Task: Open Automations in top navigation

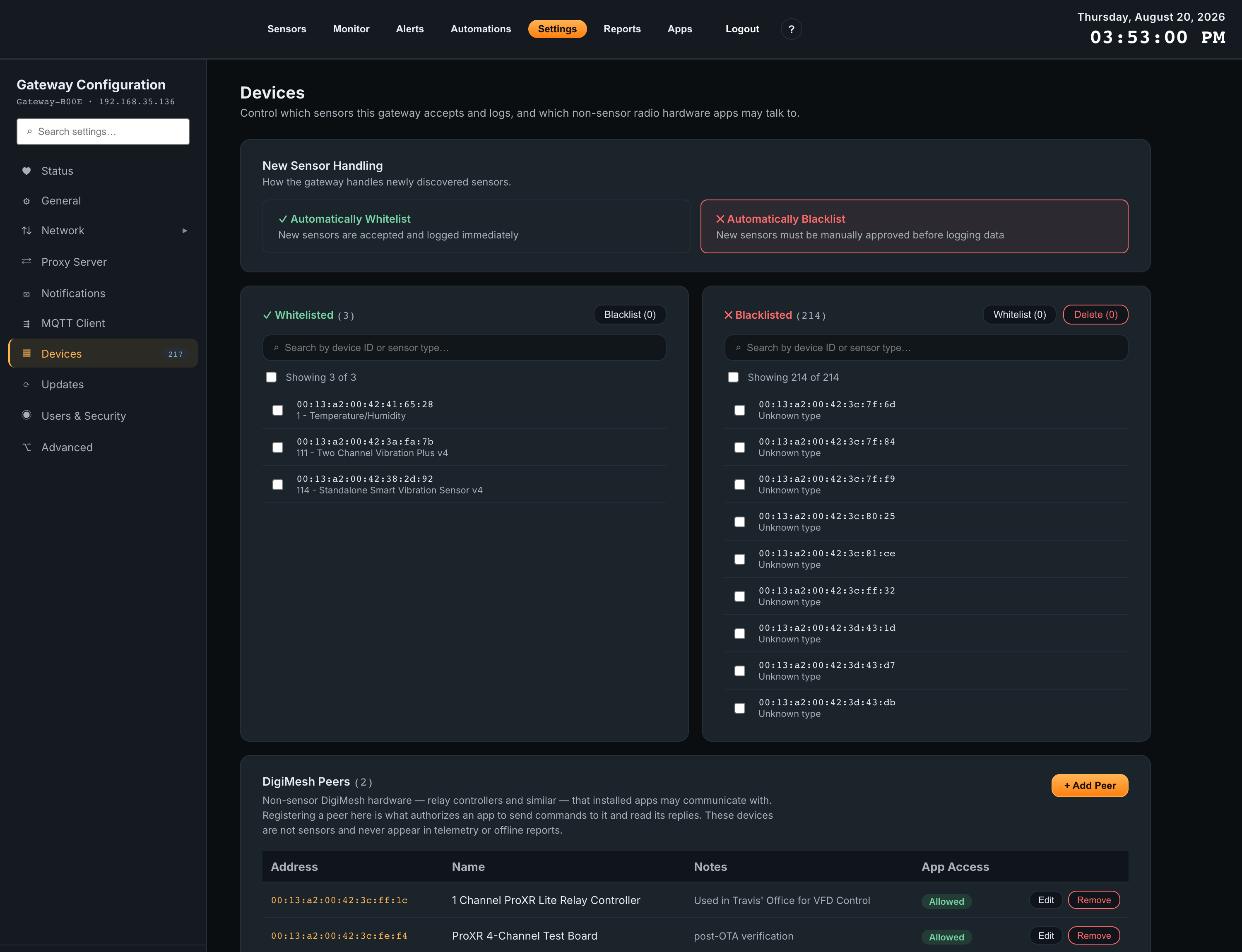Action: 481,29
